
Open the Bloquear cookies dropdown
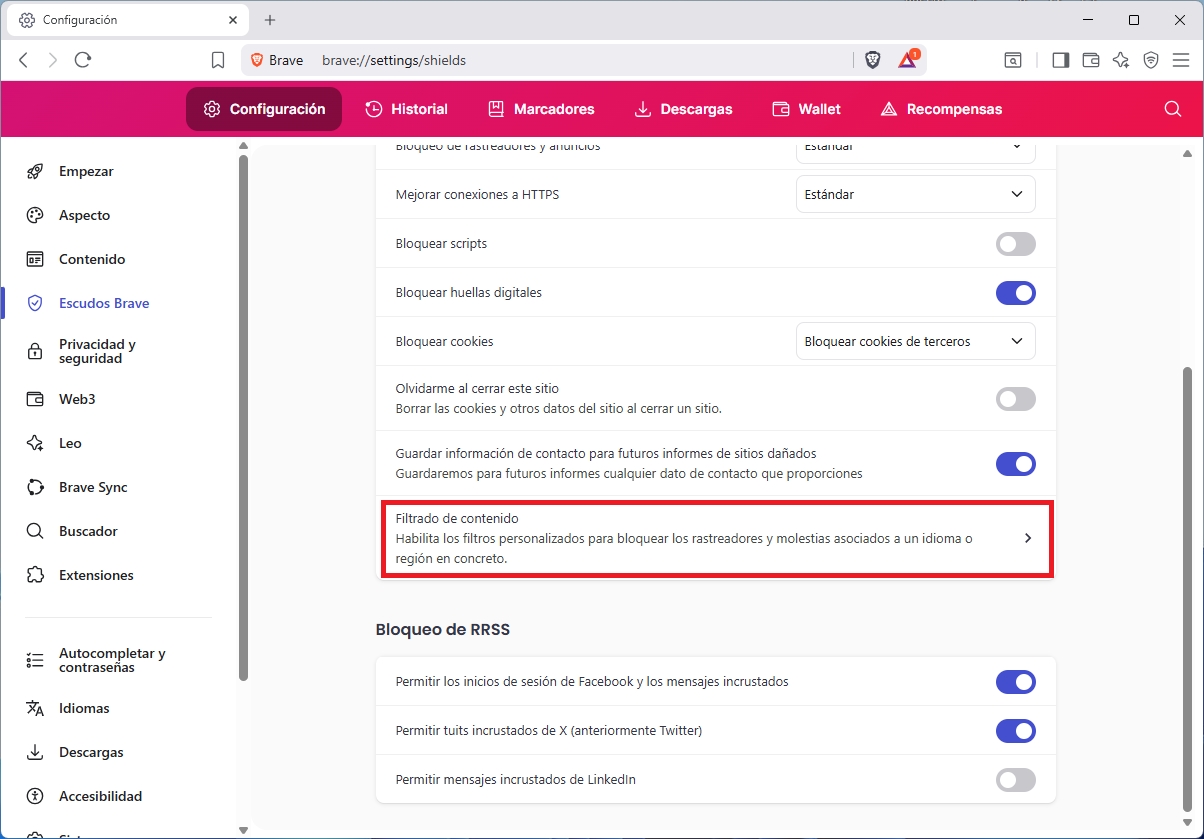click(x=915, y=341)
